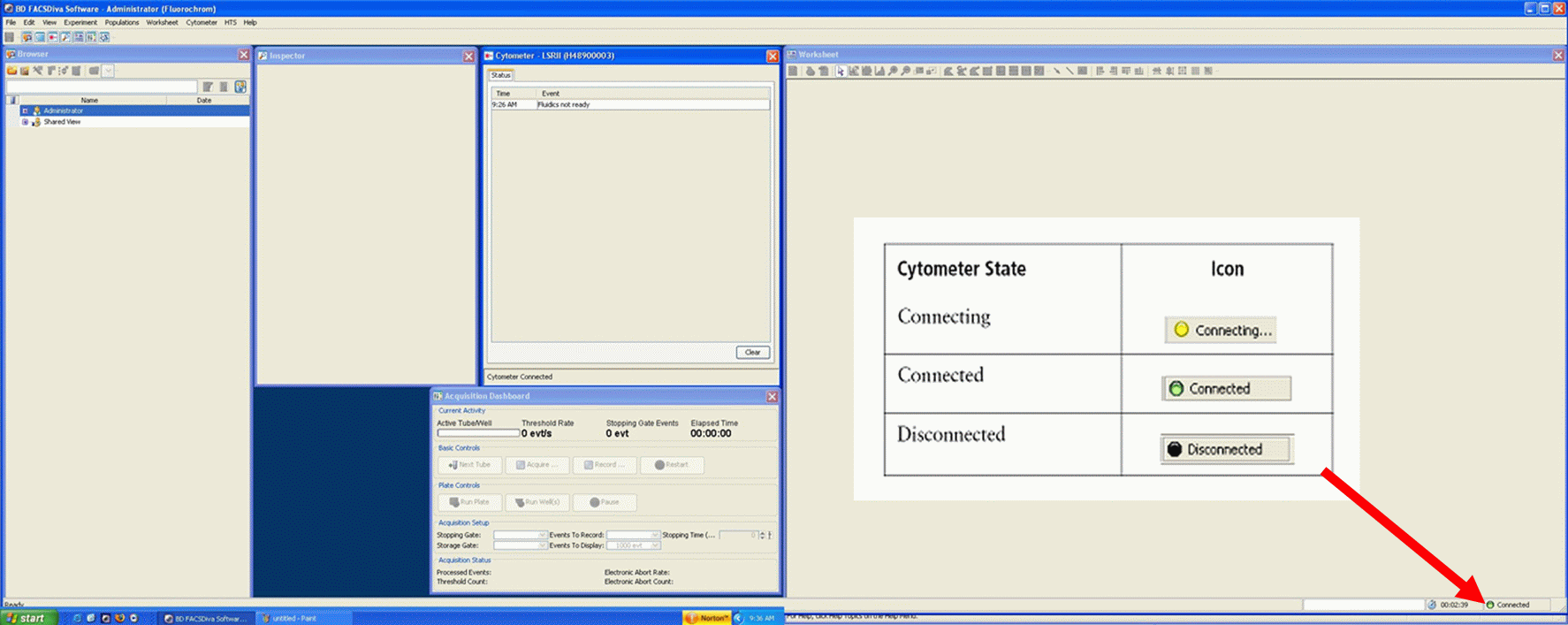Click New Experiment icon in Browser toolbar
Image resolution: width=1568 pixels, height=625 pixels.
[25, 71]
